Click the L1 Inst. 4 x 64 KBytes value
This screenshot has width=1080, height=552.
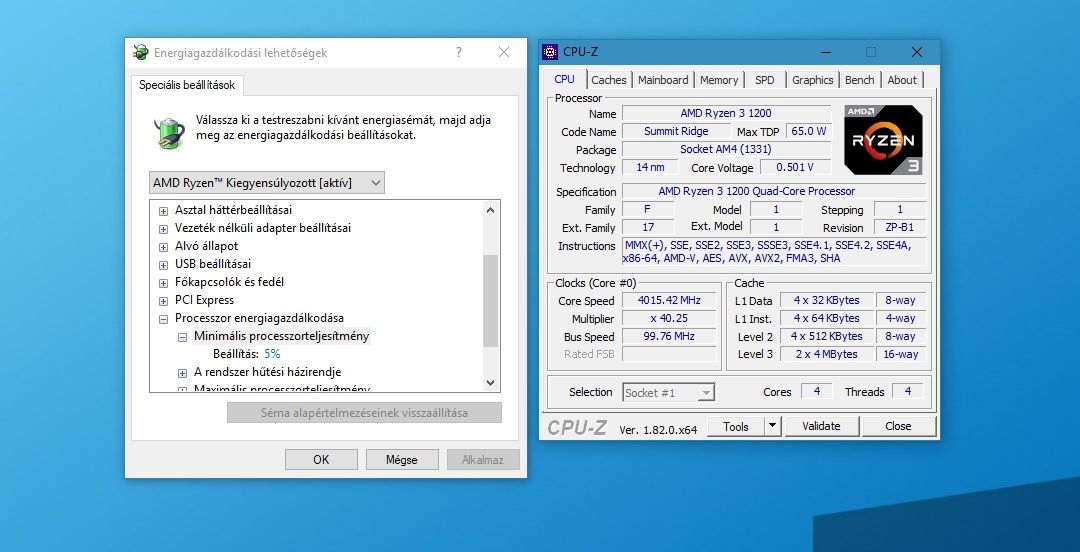point(827,318)
